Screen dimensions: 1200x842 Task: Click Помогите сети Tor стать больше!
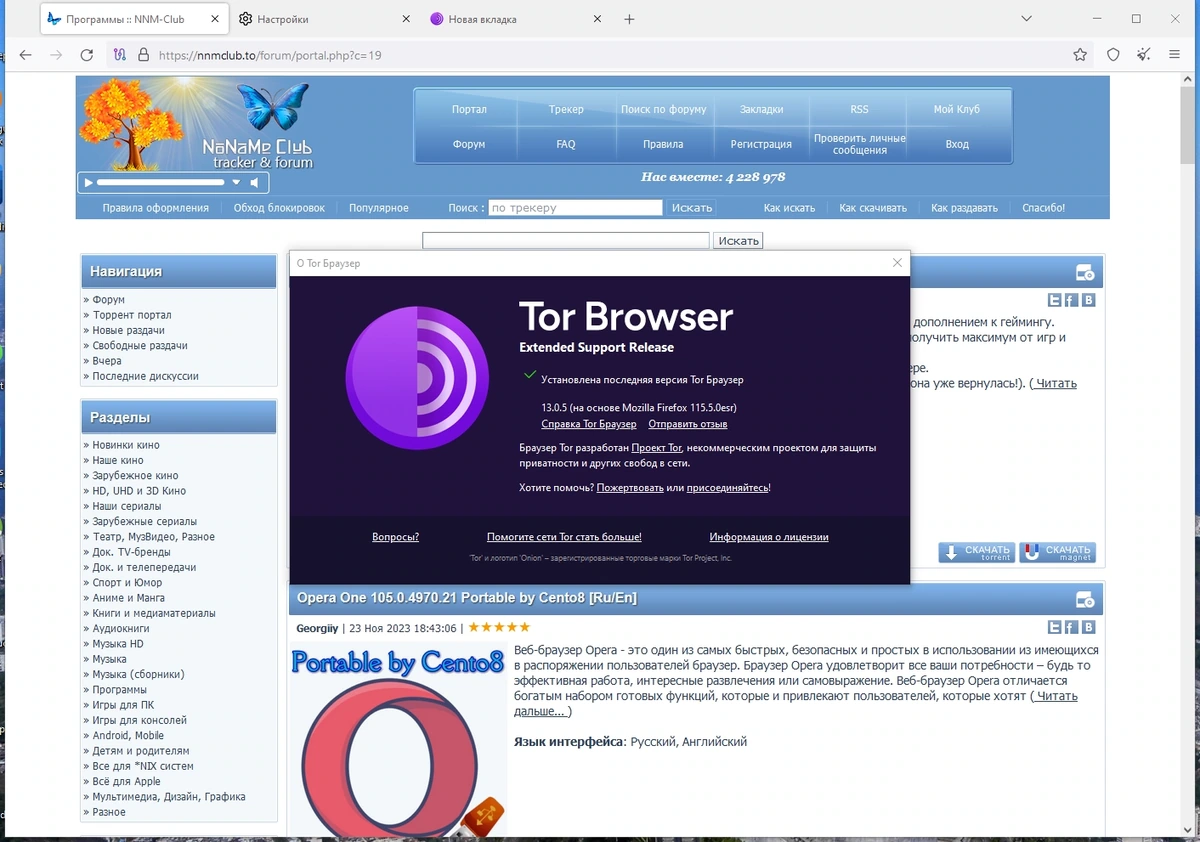click(x=564, y=537)
